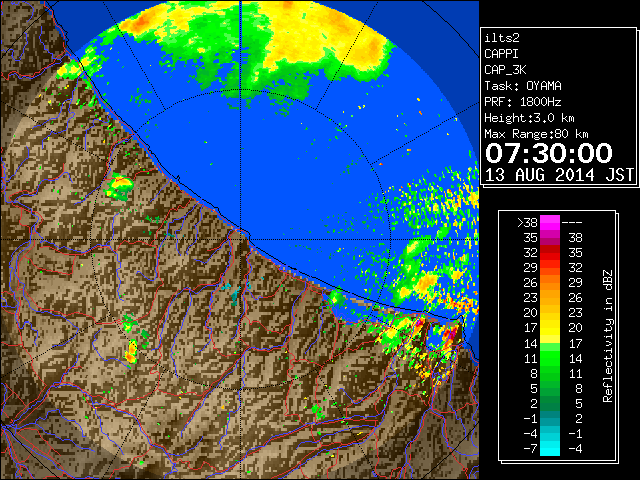
Task: Click the 'Task: OYAMA' line
Action: (523, 86)
